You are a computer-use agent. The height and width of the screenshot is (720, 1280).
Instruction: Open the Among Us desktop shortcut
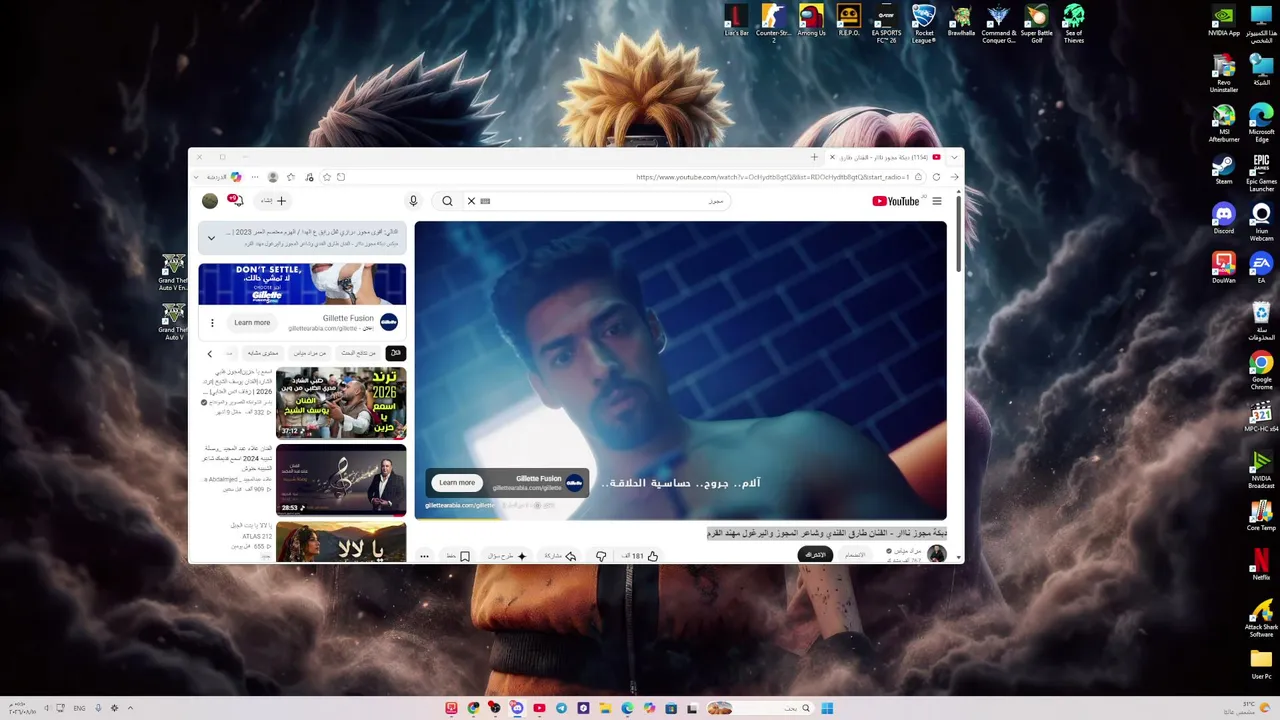811,20
